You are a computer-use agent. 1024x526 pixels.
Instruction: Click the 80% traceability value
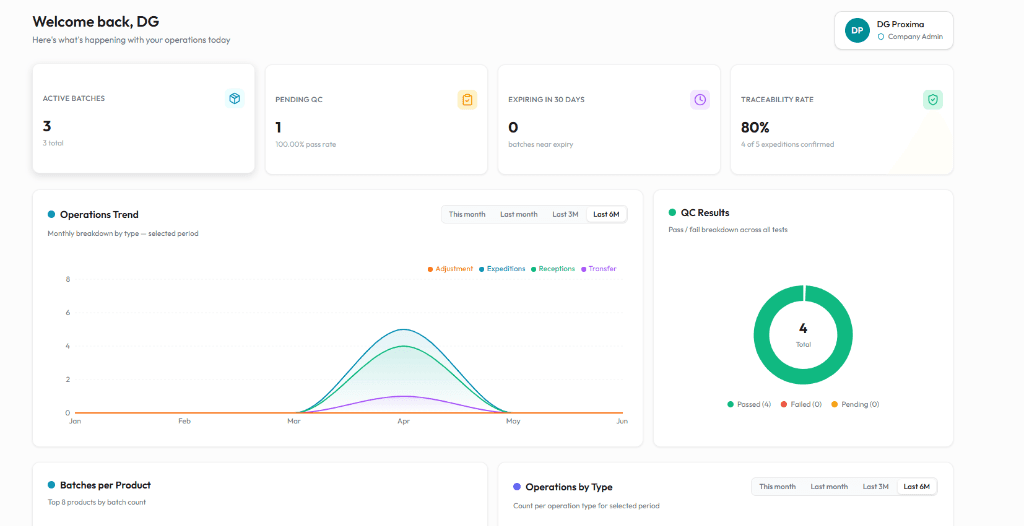click(755, 127)
